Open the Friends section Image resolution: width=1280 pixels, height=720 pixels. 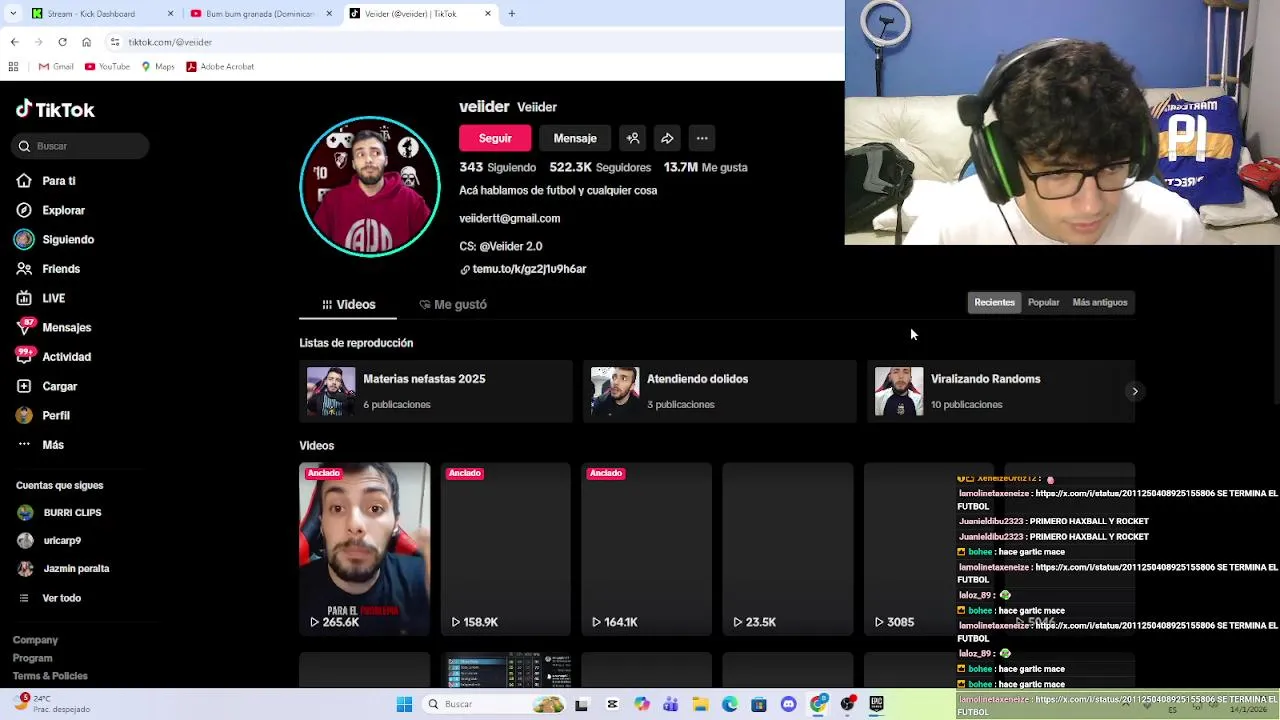click(x=48, y=269)
